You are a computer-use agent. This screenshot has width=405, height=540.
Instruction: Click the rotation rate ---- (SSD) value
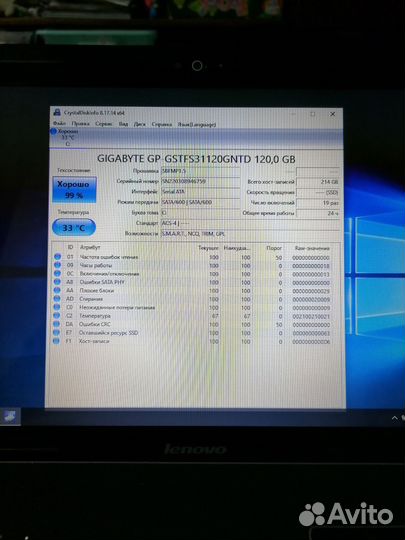318,193
